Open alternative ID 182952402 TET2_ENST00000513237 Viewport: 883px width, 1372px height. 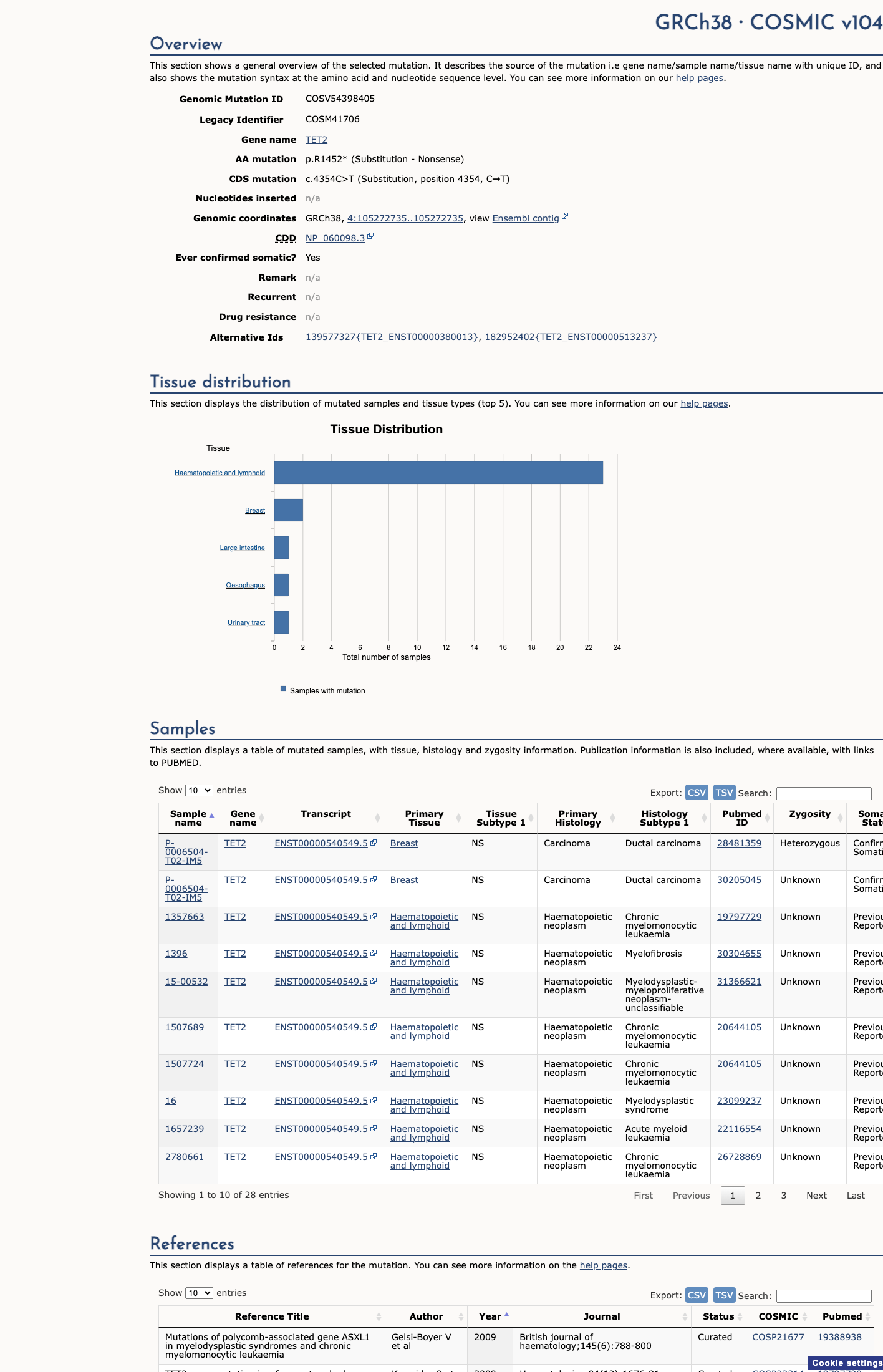(571, 337)
